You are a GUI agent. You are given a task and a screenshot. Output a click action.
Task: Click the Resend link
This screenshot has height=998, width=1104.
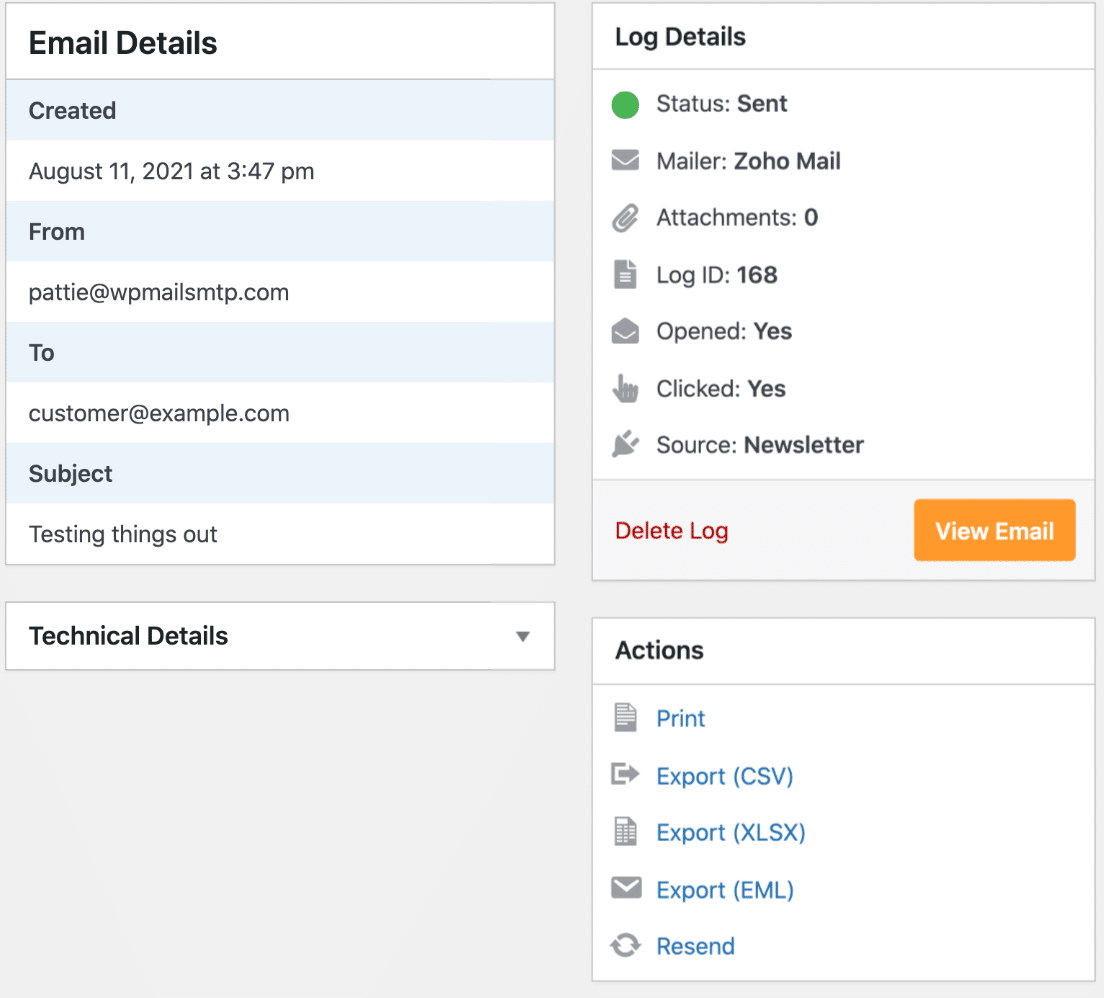(695, 945)
